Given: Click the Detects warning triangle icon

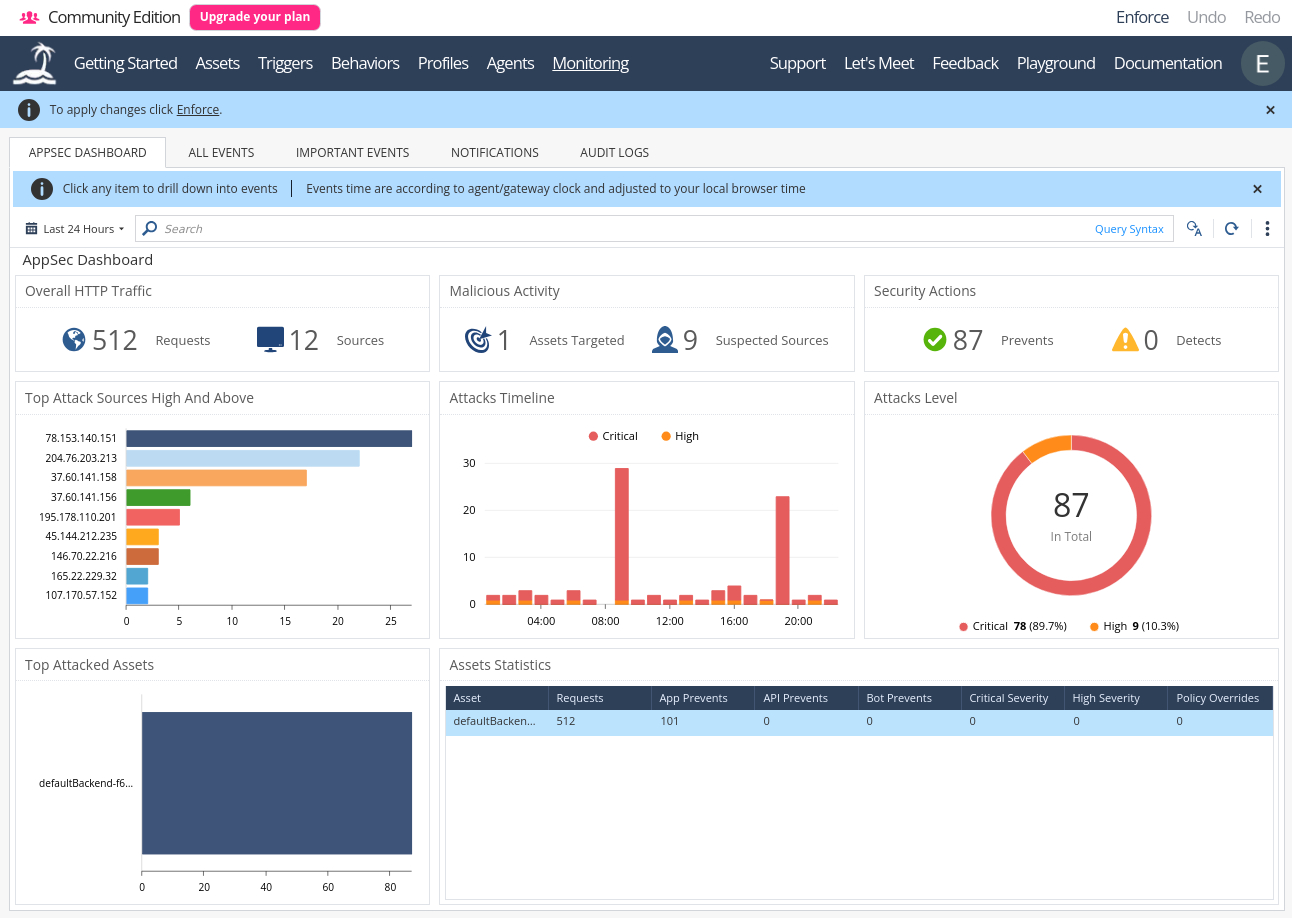Looking at the screenshot, I should click(1125, 340).
